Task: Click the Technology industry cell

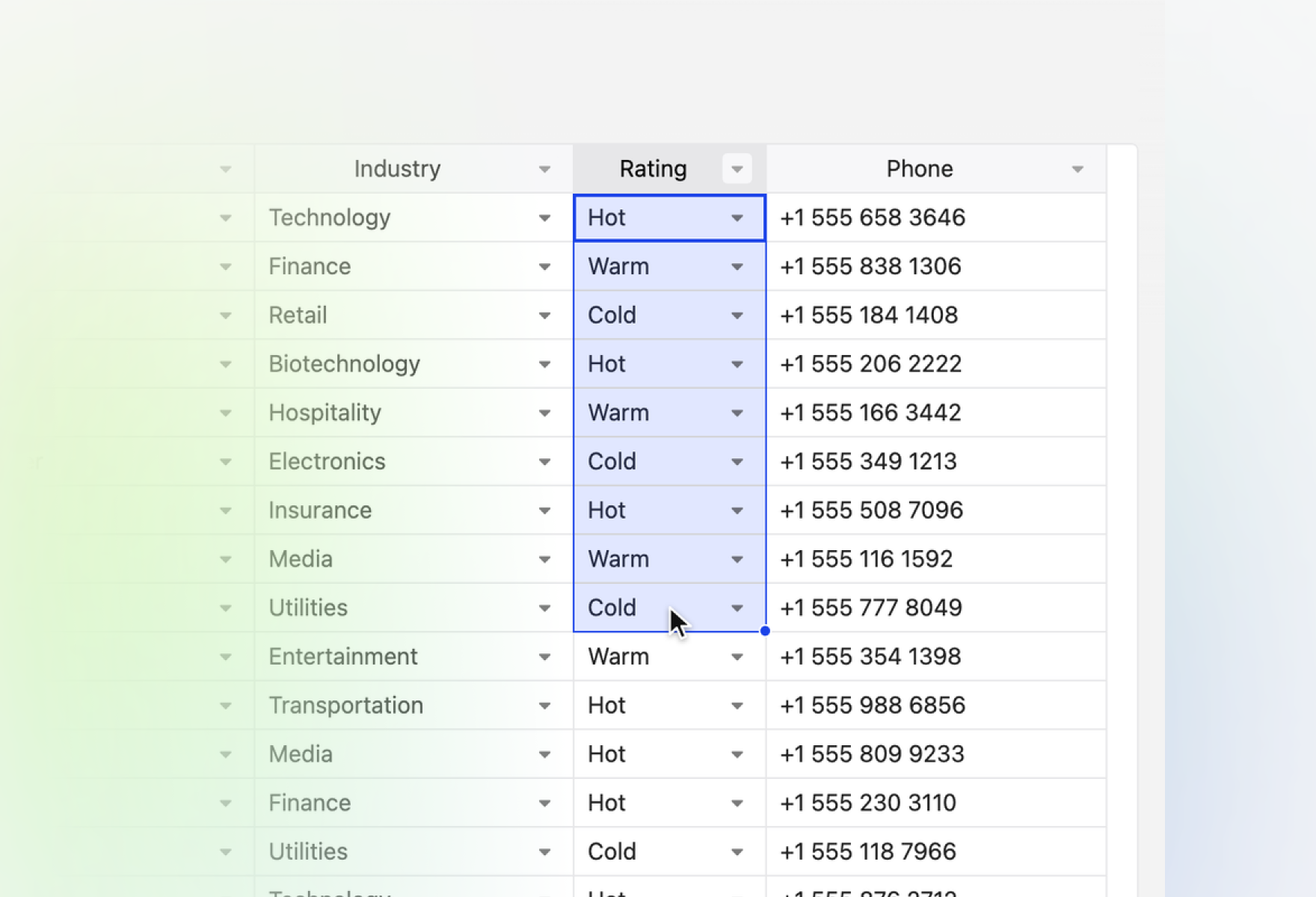Action: (x=413, y=218)
